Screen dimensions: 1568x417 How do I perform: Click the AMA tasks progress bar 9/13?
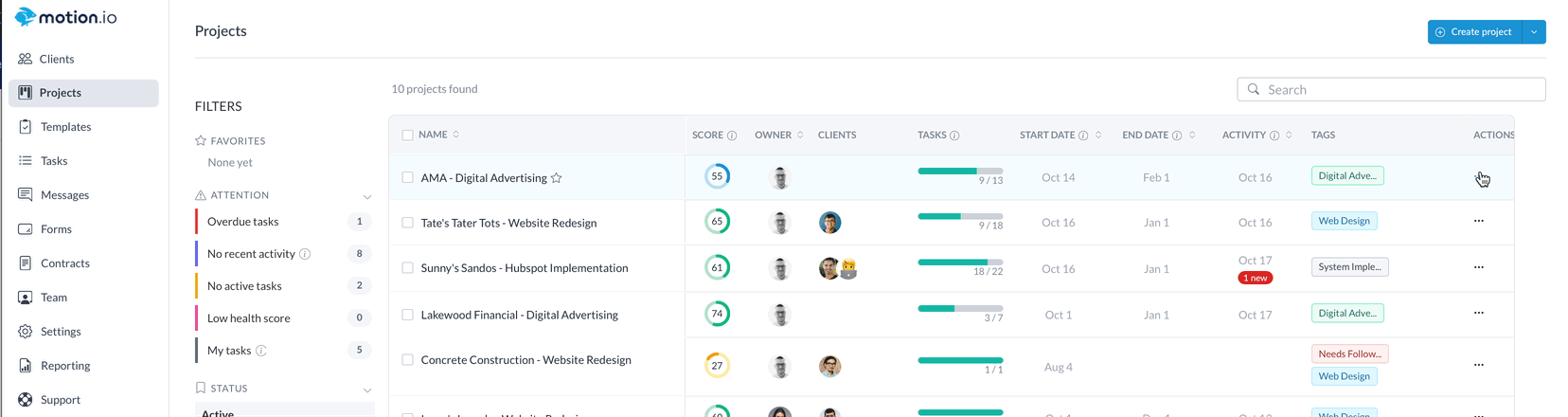point(960,171)
